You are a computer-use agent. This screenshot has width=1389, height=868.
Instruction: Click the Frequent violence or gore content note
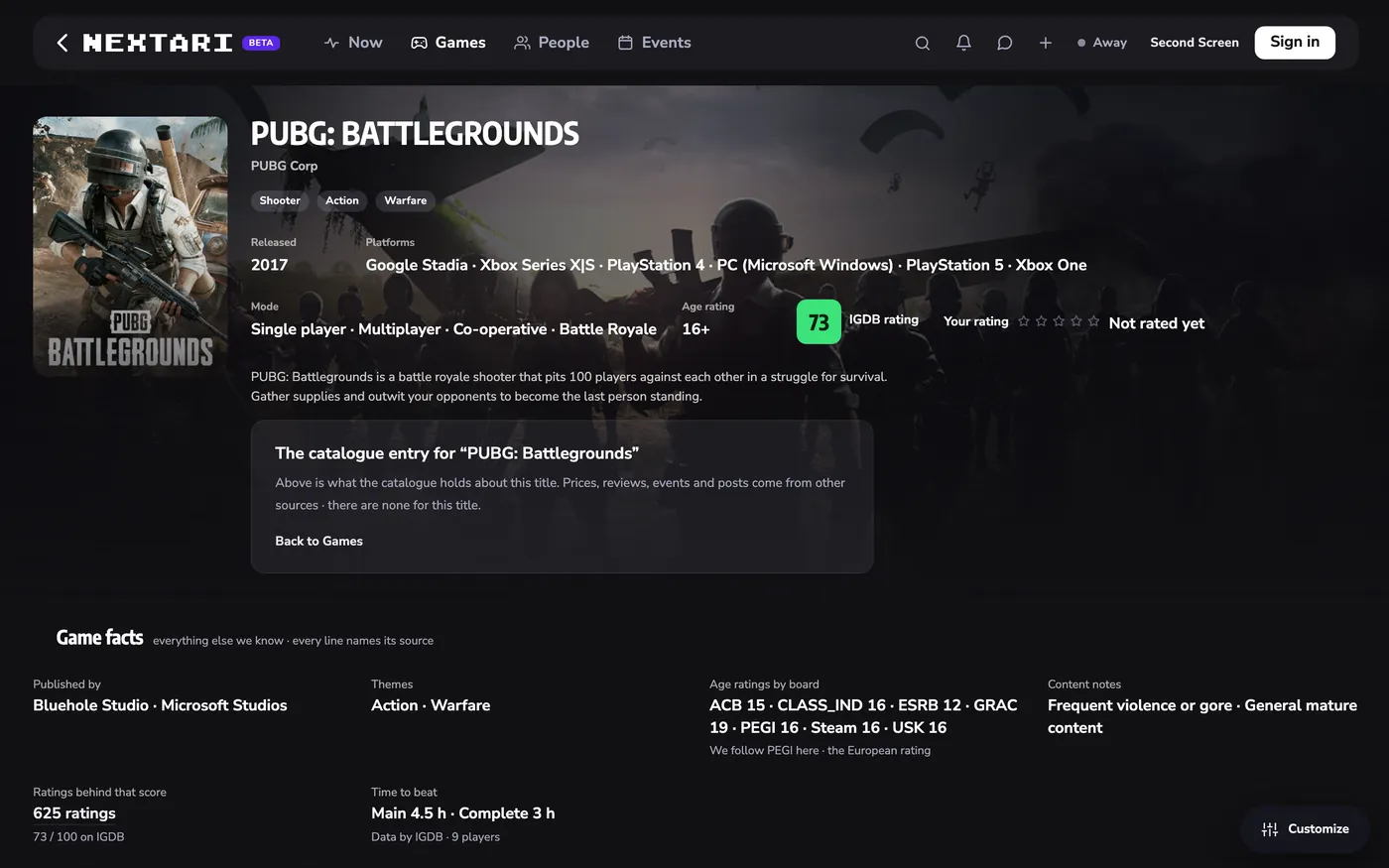tap(1140, 705)
